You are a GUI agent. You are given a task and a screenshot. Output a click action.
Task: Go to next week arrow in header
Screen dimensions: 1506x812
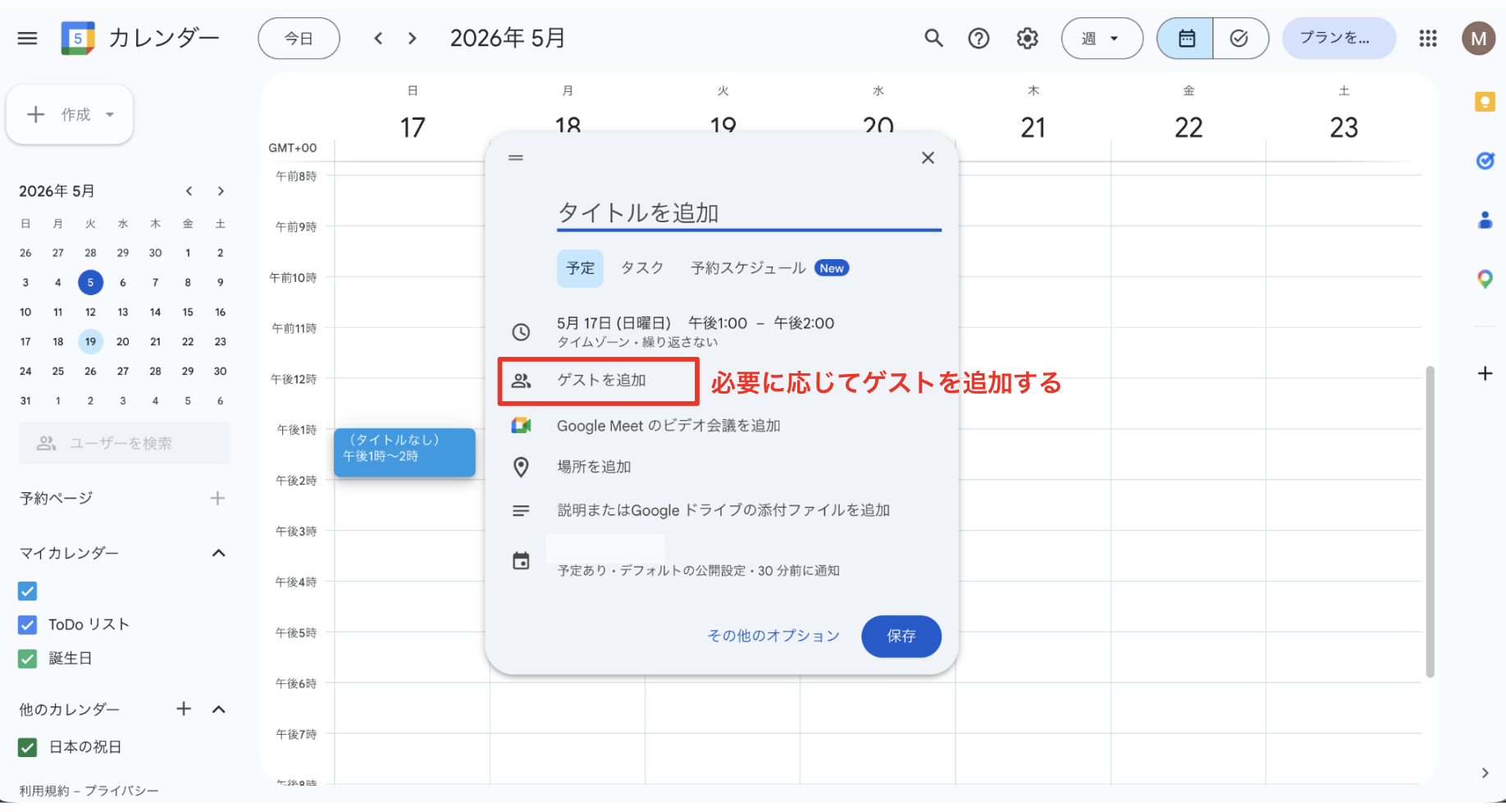[x=413, y=39]
